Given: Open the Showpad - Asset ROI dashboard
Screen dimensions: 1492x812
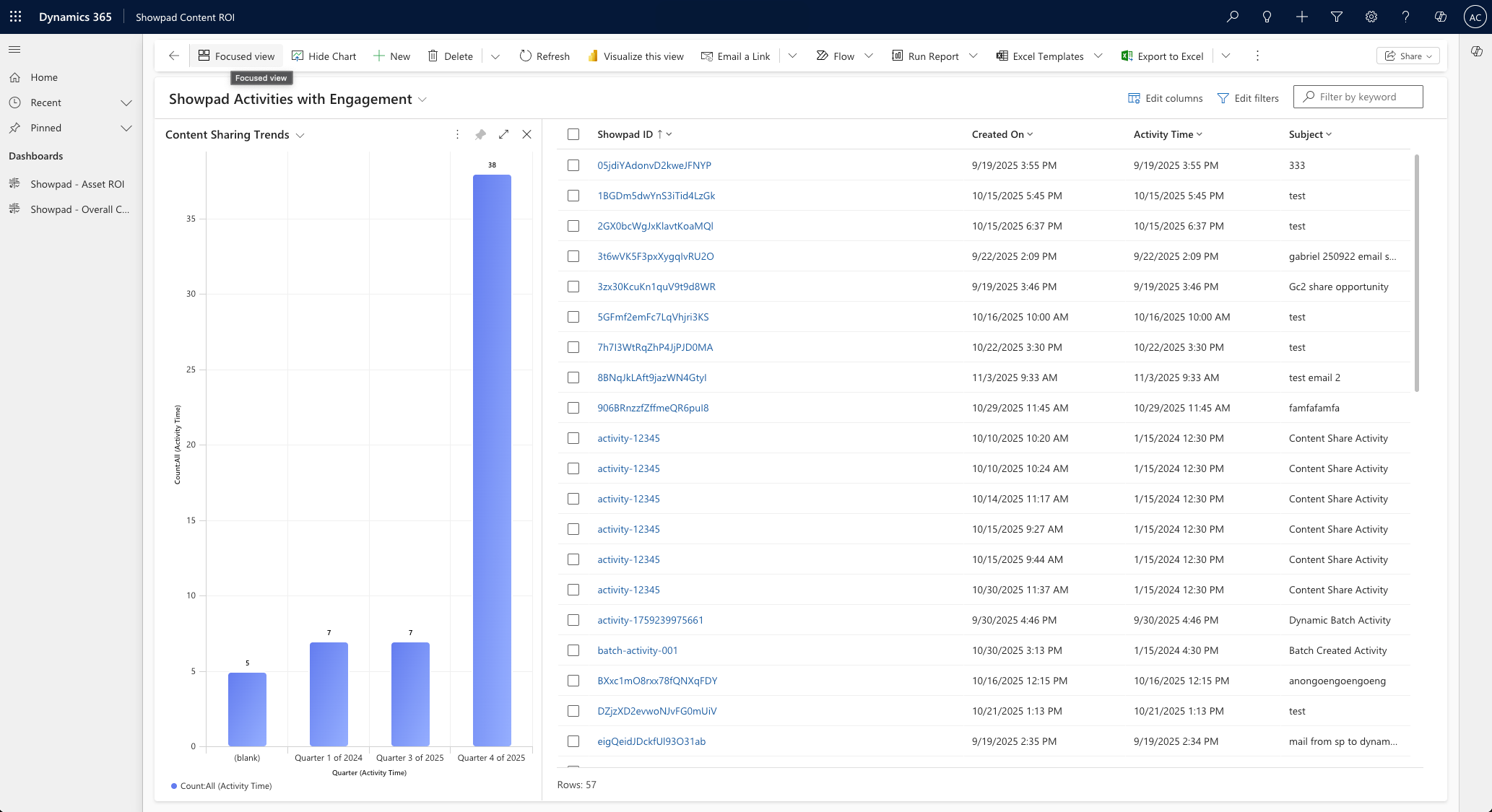Looking at the screenshot, I should [77, 184].
